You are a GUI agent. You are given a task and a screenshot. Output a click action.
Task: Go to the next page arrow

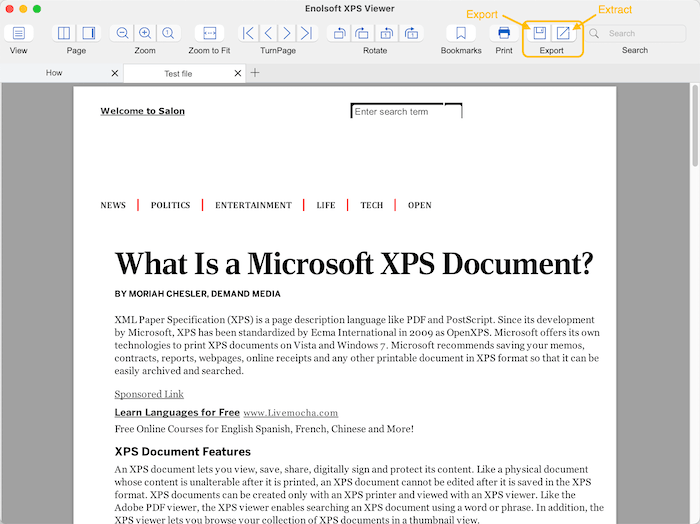[x=287, y=33]
